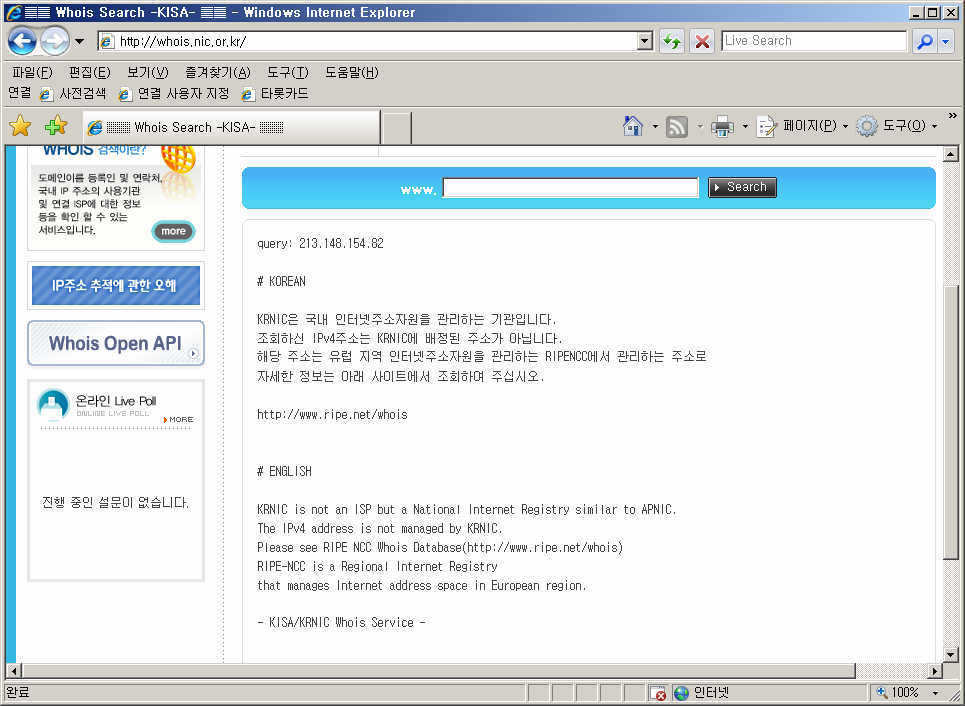Image resolution: width=965 pixels, height=706 pixels.
Task: Open the 페이지(P) command bar menu
Action: [x=802, y=126]
